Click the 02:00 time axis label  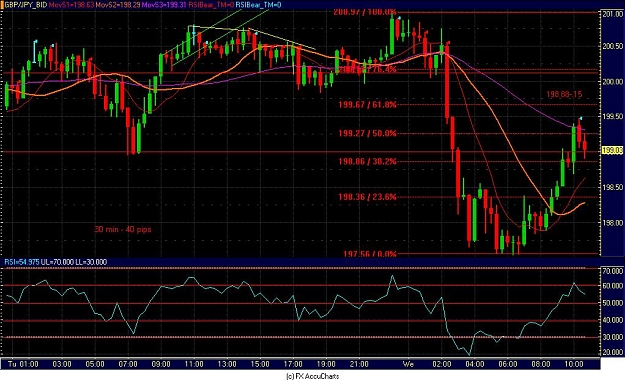[x=442, y=364]
